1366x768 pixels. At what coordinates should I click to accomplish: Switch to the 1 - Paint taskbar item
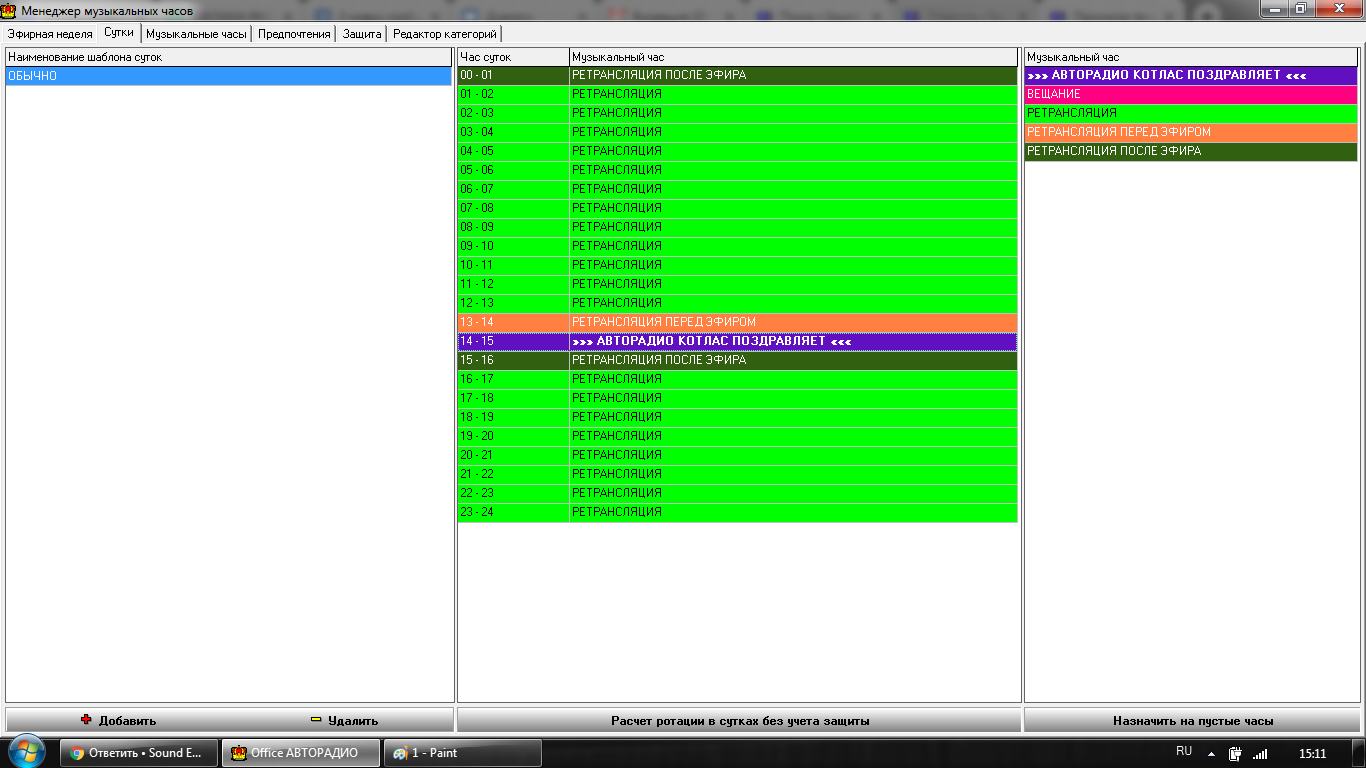(462, 753)
